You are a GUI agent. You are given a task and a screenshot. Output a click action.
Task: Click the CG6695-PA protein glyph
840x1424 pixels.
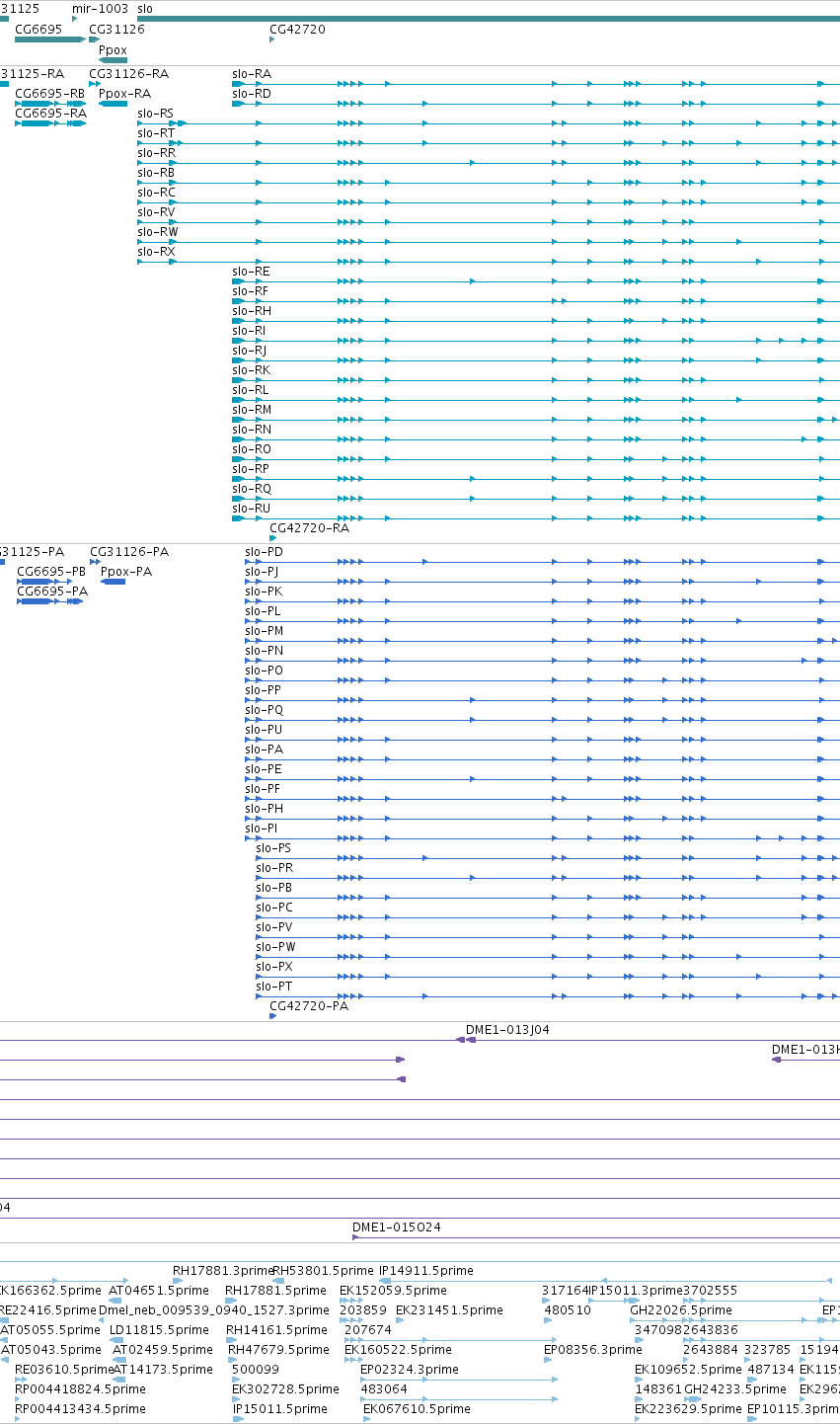tap(50, 601)
